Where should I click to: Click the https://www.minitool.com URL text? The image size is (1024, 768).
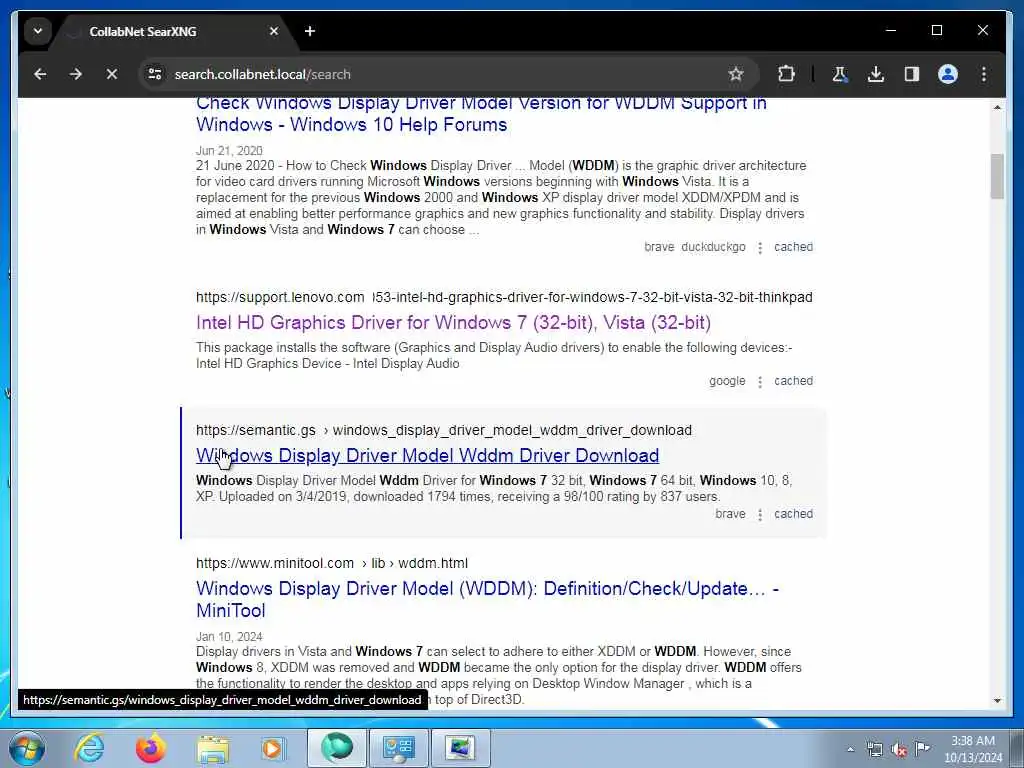(274, 563)
